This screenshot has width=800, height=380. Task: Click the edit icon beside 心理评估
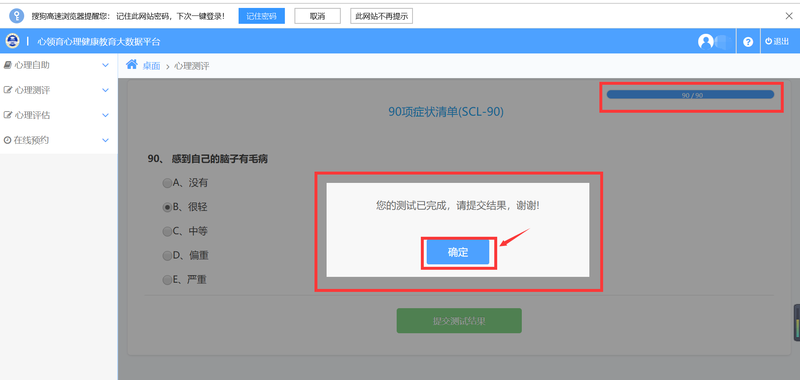pyautogui.click(x=8, y=115)
